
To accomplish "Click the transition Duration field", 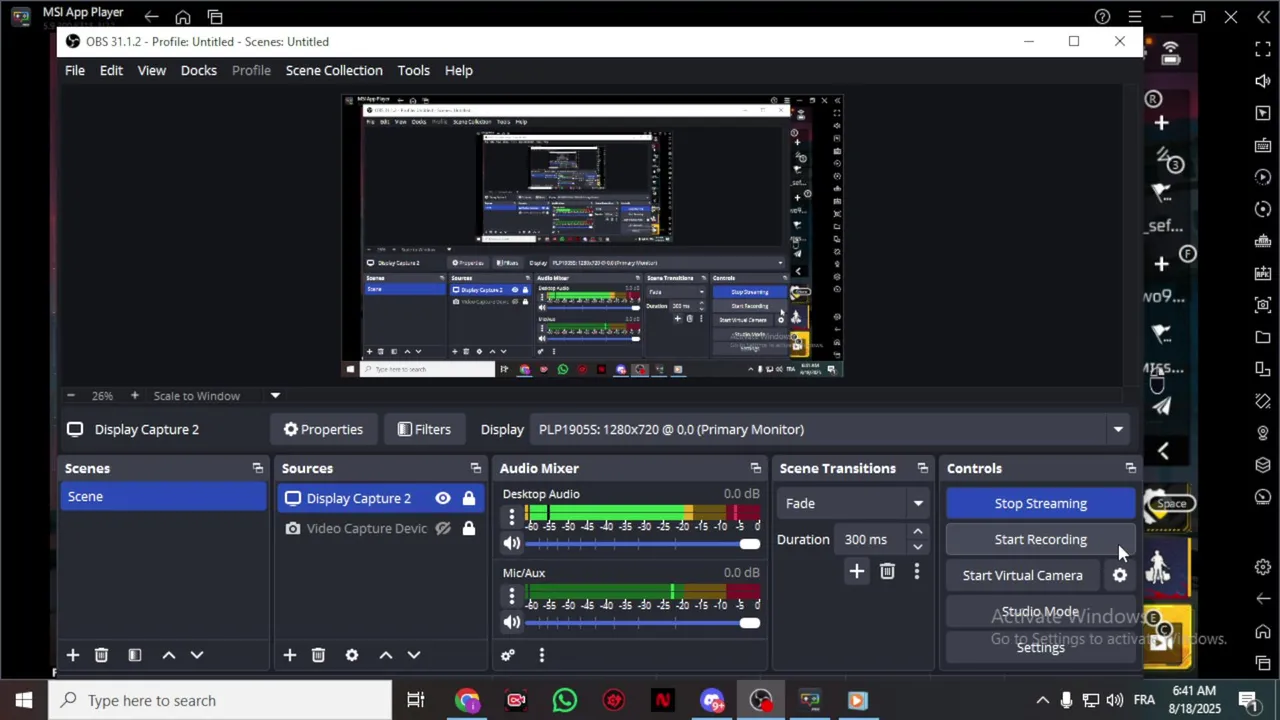I will point(870,539).
